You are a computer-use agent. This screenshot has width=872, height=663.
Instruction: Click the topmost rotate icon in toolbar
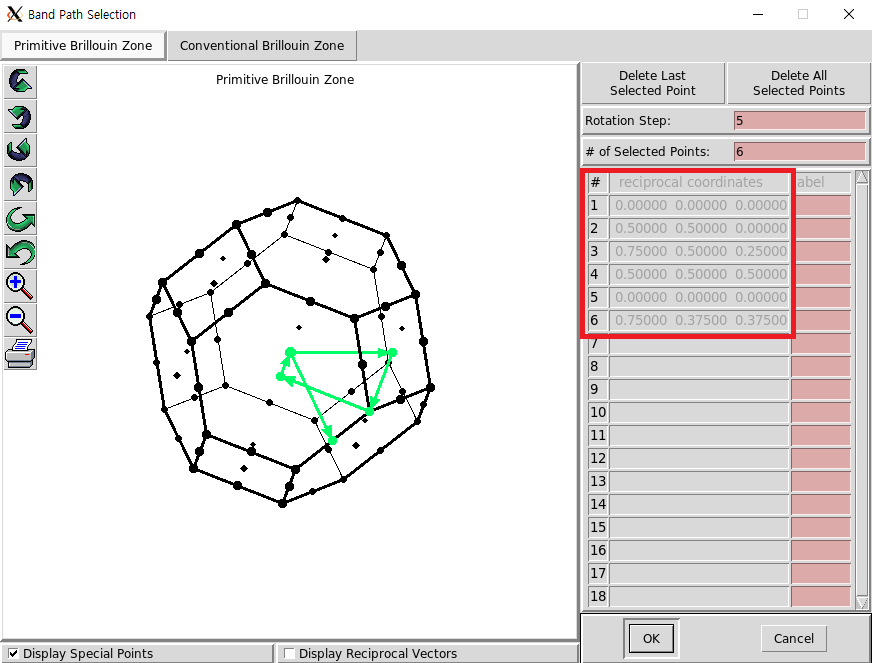[20, 82]
